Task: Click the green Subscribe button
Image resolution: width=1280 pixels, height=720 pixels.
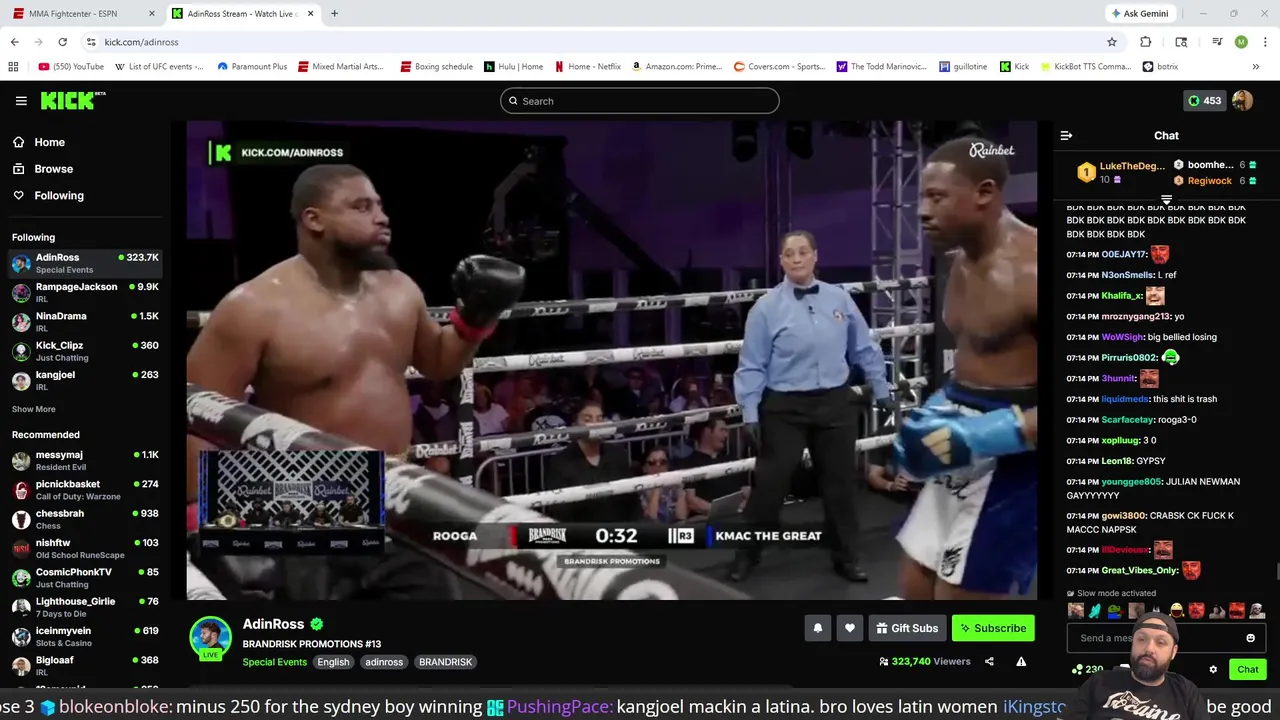Action: 993,628
